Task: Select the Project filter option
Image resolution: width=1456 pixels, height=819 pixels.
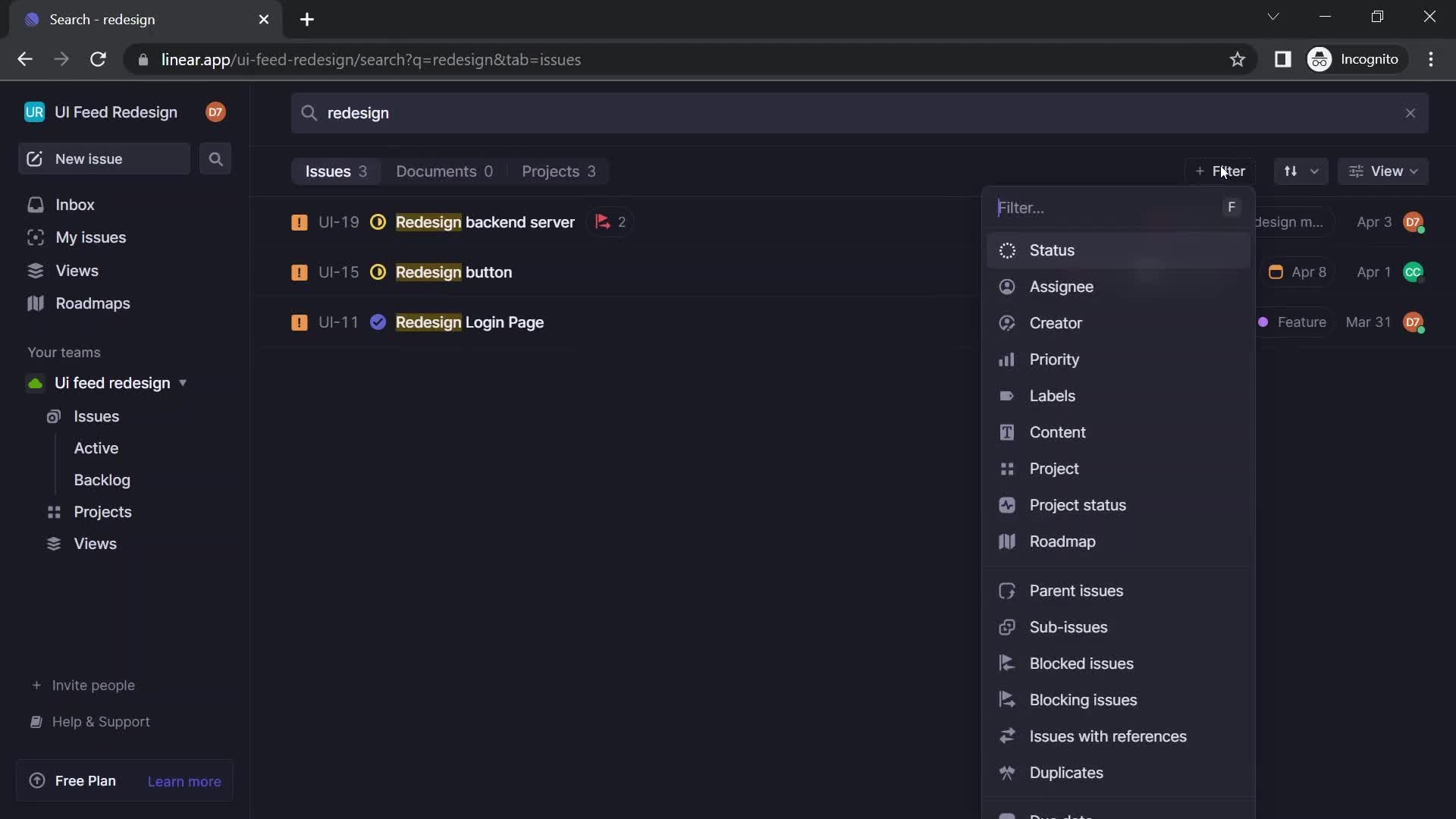Action: click(x=1054, y=468)
